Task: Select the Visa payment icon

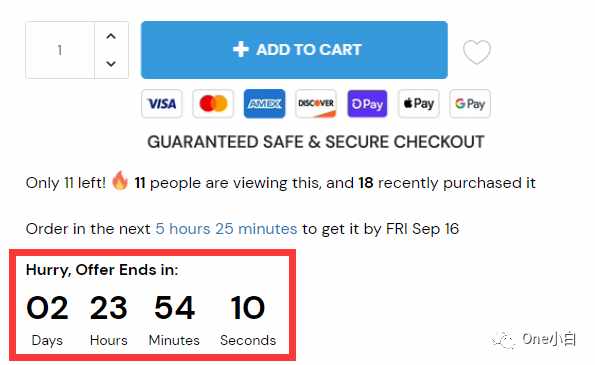Action: click(162, 104)
